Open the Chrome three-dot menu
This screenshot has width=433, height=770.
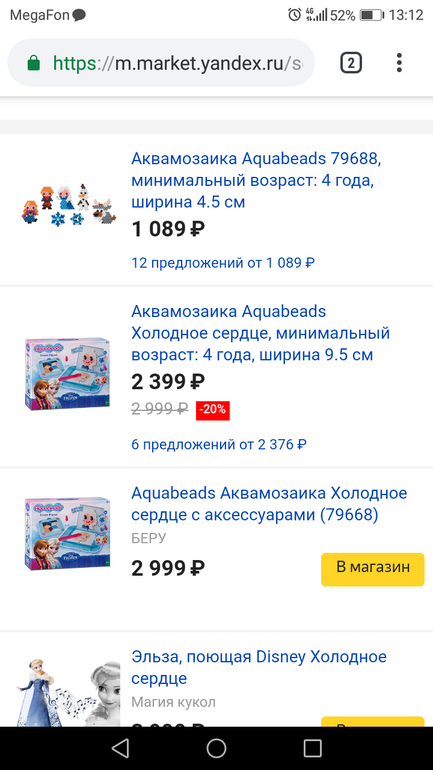(x=399, y=63)
